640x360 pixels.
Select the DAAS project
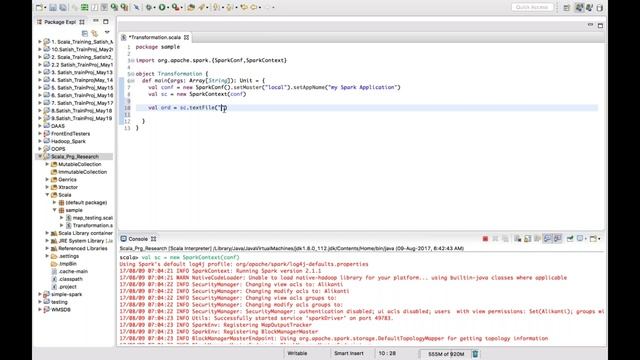54,126
